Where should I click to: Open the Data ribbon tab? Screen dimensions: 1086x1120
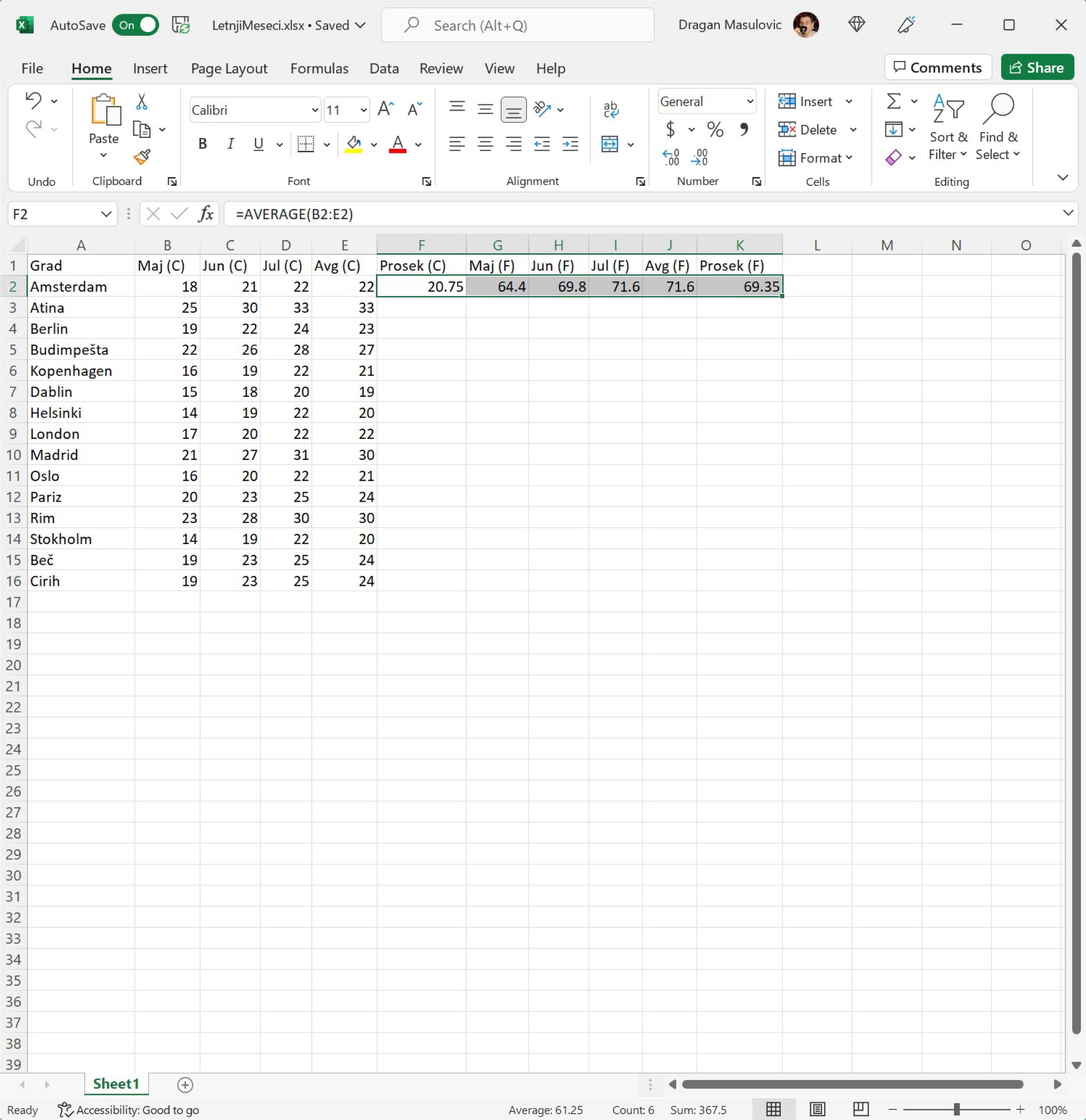click(383, 68)
